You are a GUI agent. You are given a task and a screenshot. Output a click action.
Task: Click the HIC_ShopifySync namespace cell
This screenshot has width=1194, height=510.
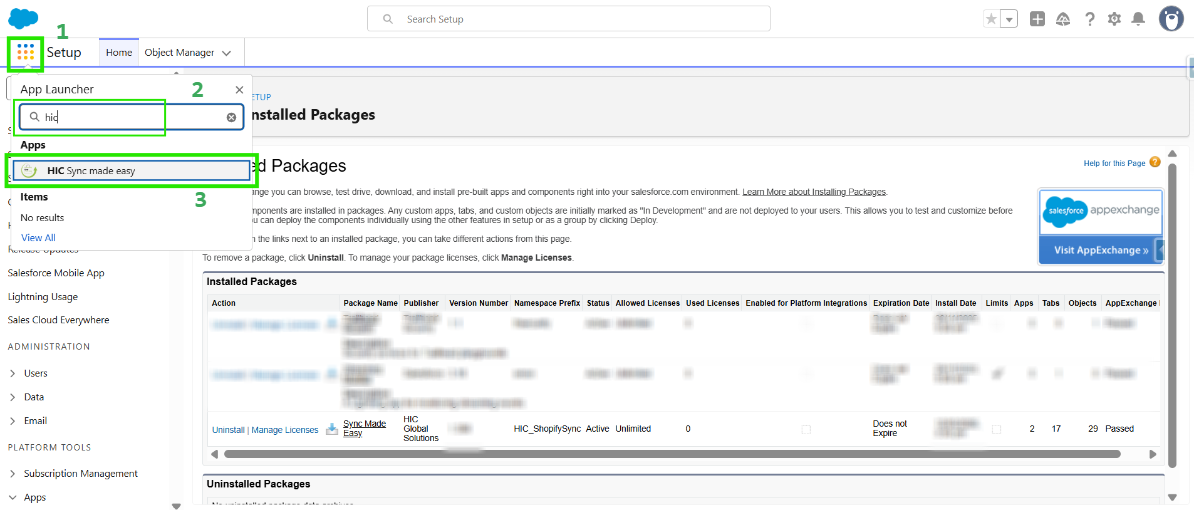(x=548, y=429)
